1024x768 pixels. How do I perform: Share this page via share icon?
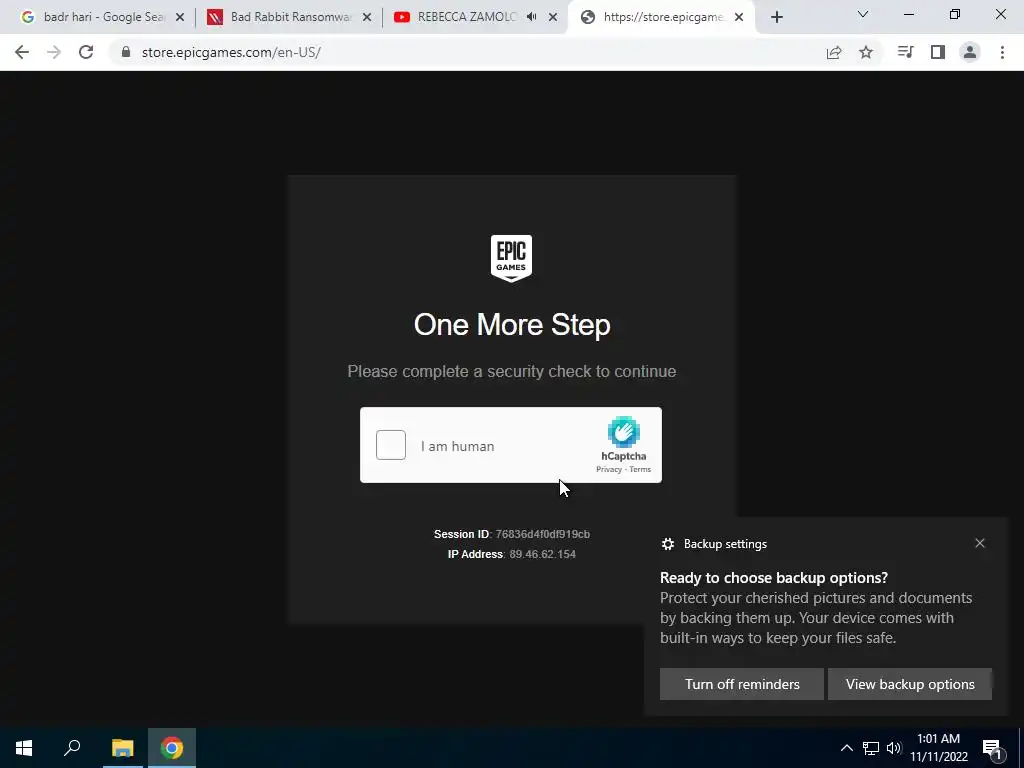[x=834, y=52]
